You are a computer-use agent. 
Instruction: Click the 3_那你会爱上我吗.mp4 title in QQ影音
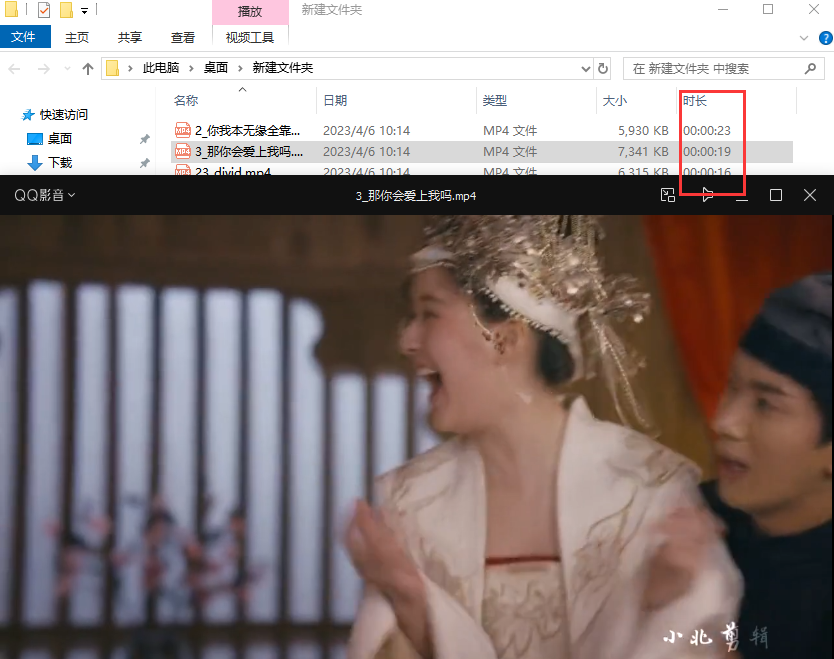point(416,196)
